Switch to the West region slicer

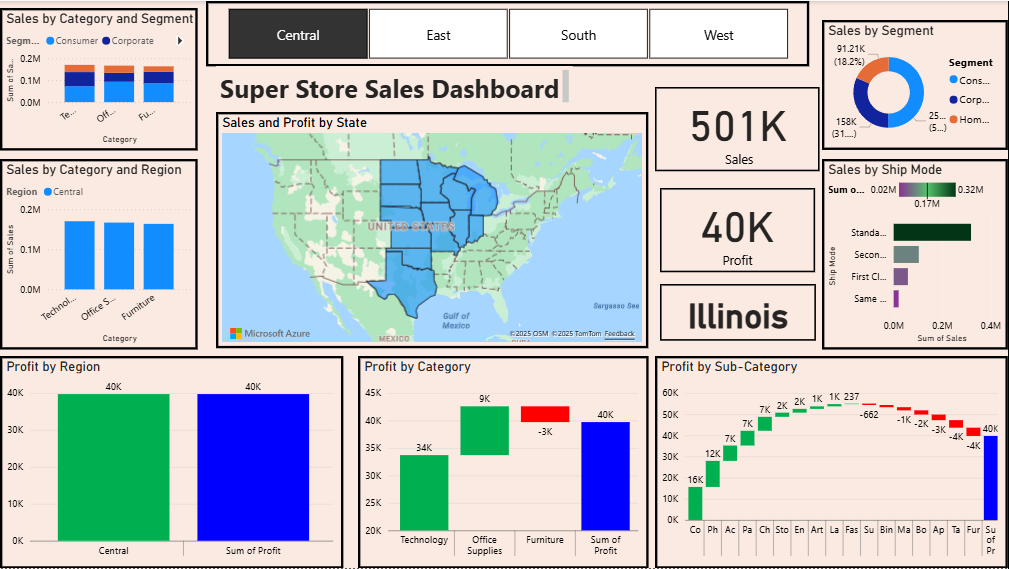pos(718,35)
